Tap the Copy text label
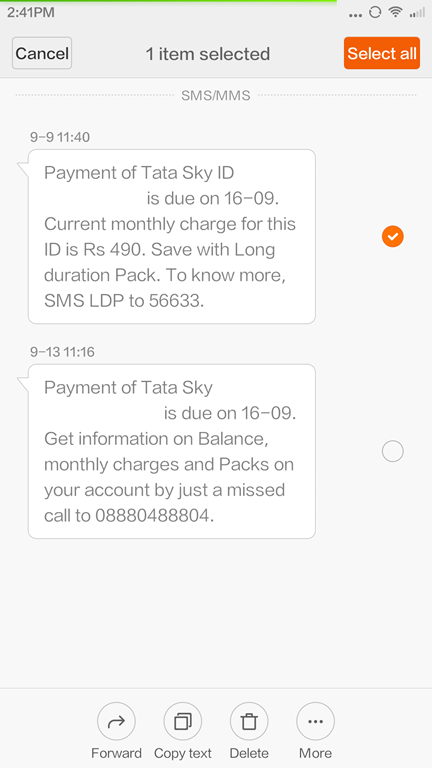This screenshot has width=432, height=768. 183,753
